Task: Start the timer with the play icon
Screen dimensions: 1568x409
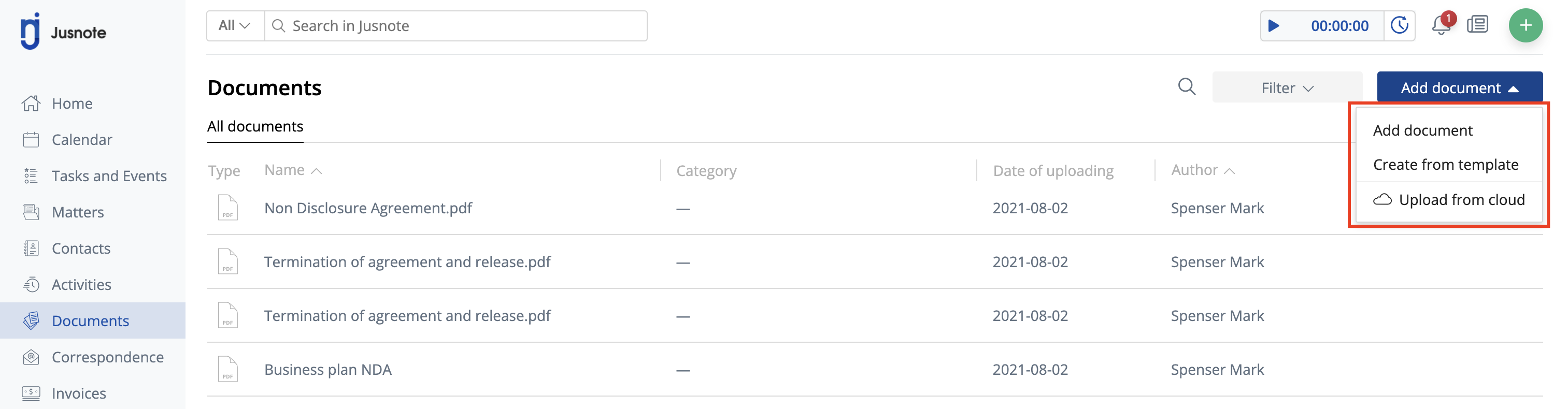Action: coord(1273,25)
